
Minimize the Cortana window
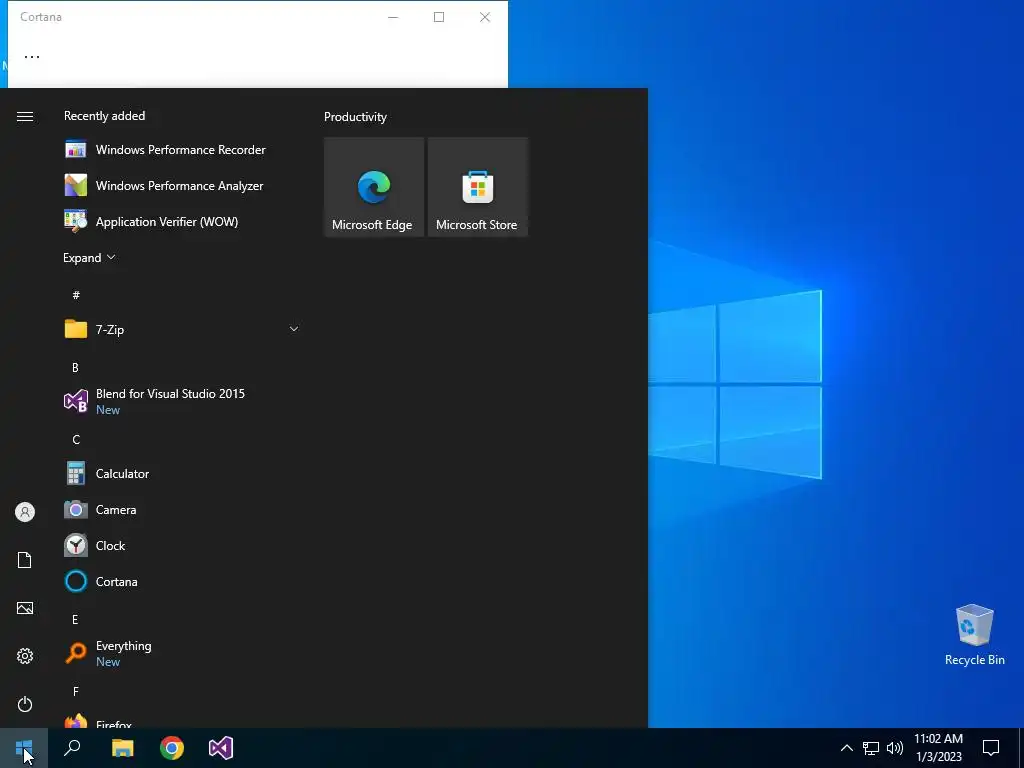pyautogui.click(x=393, y=17)
